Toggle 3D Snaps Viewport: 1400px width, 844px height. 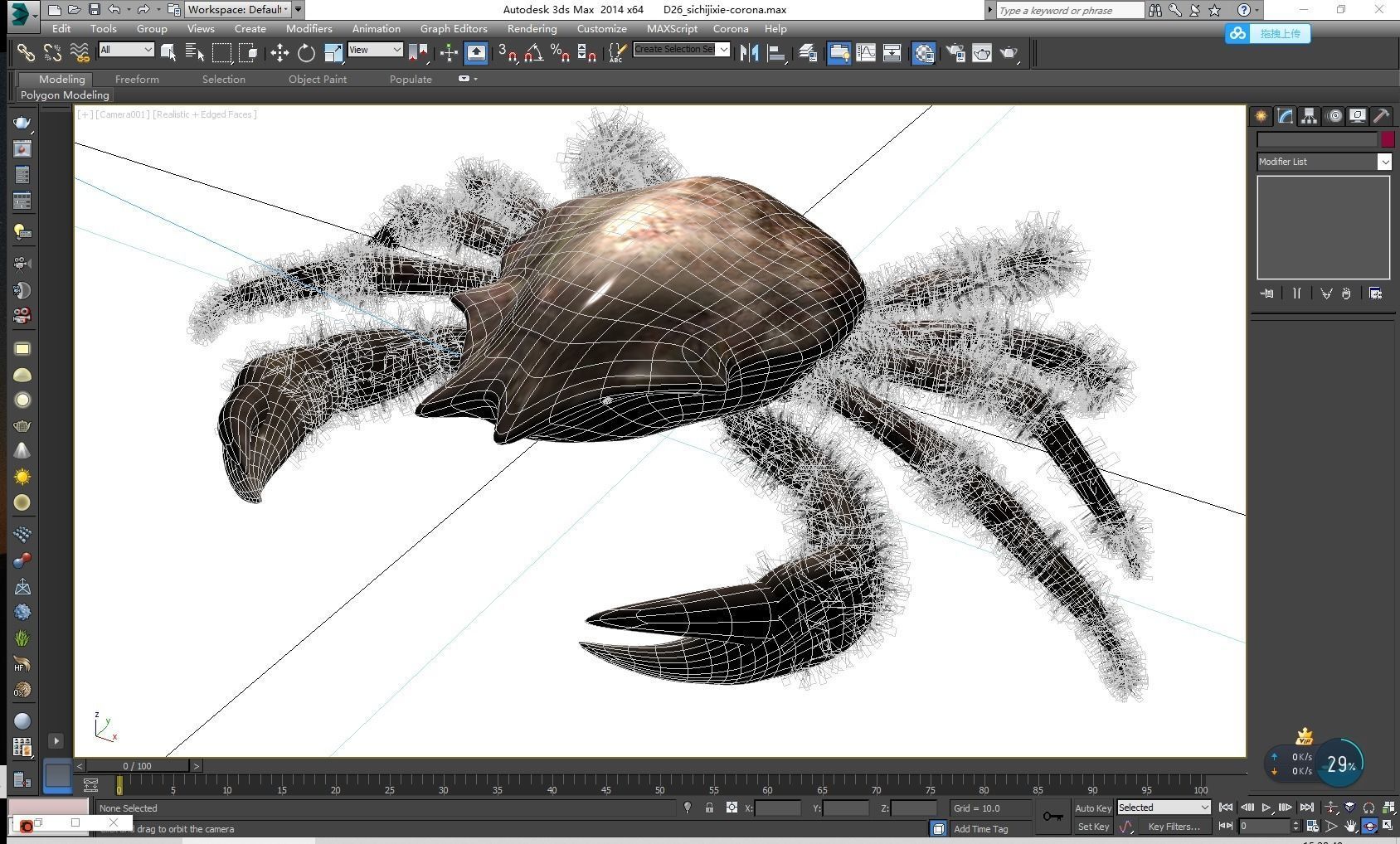pyautogui.click(x=507, y=53)
